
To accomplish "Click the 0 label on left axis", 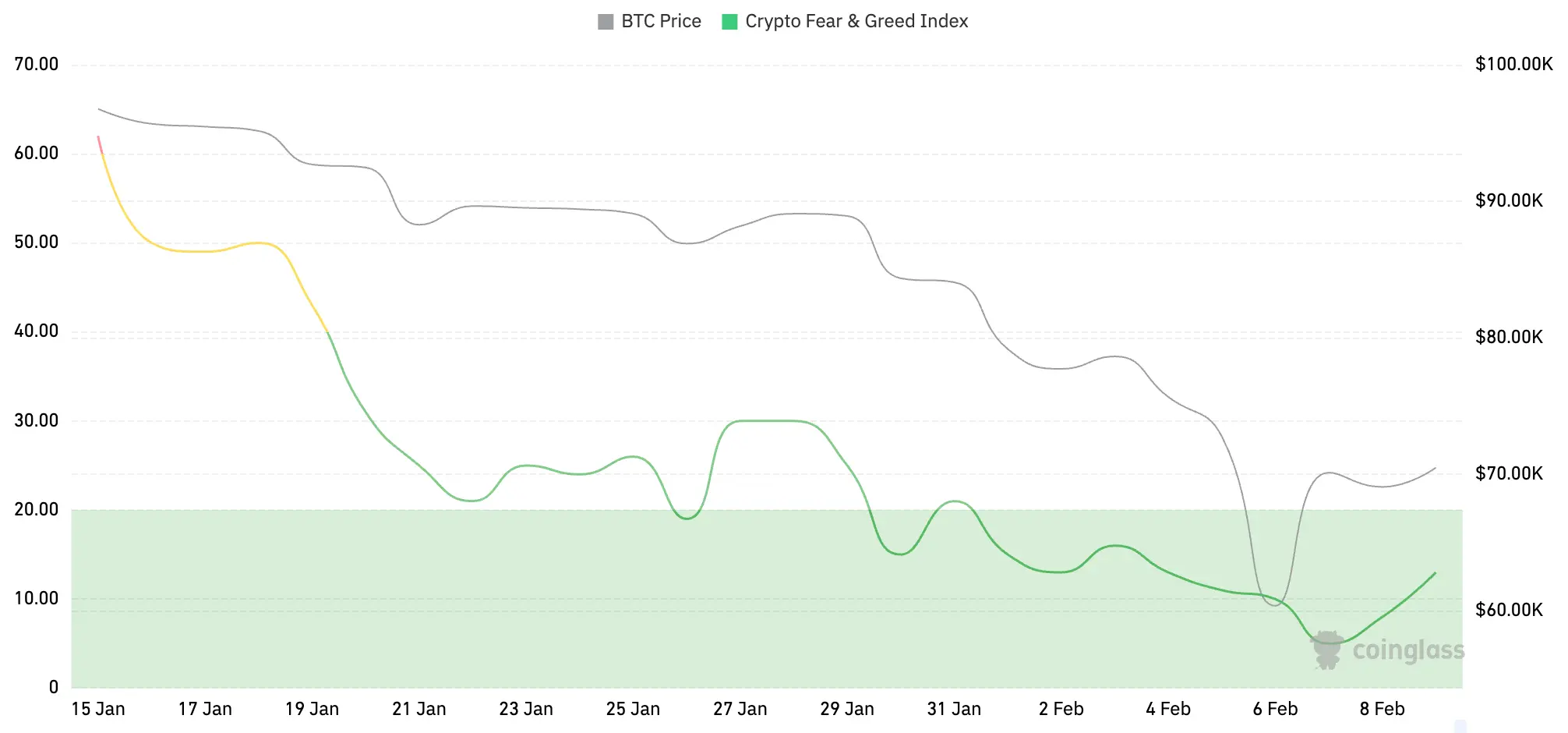I will 54,687.
